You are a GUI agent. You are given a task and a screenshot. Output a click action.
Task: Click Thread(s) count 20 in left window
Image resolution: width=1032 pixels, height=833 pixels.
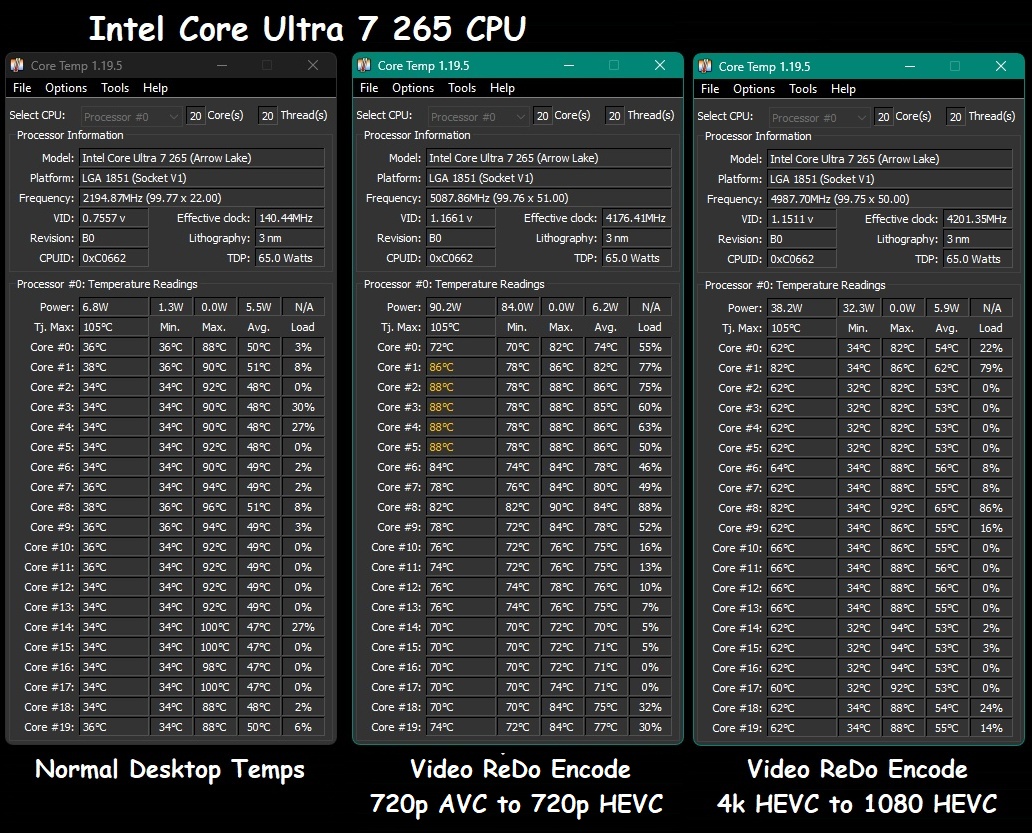pos(267,116)
